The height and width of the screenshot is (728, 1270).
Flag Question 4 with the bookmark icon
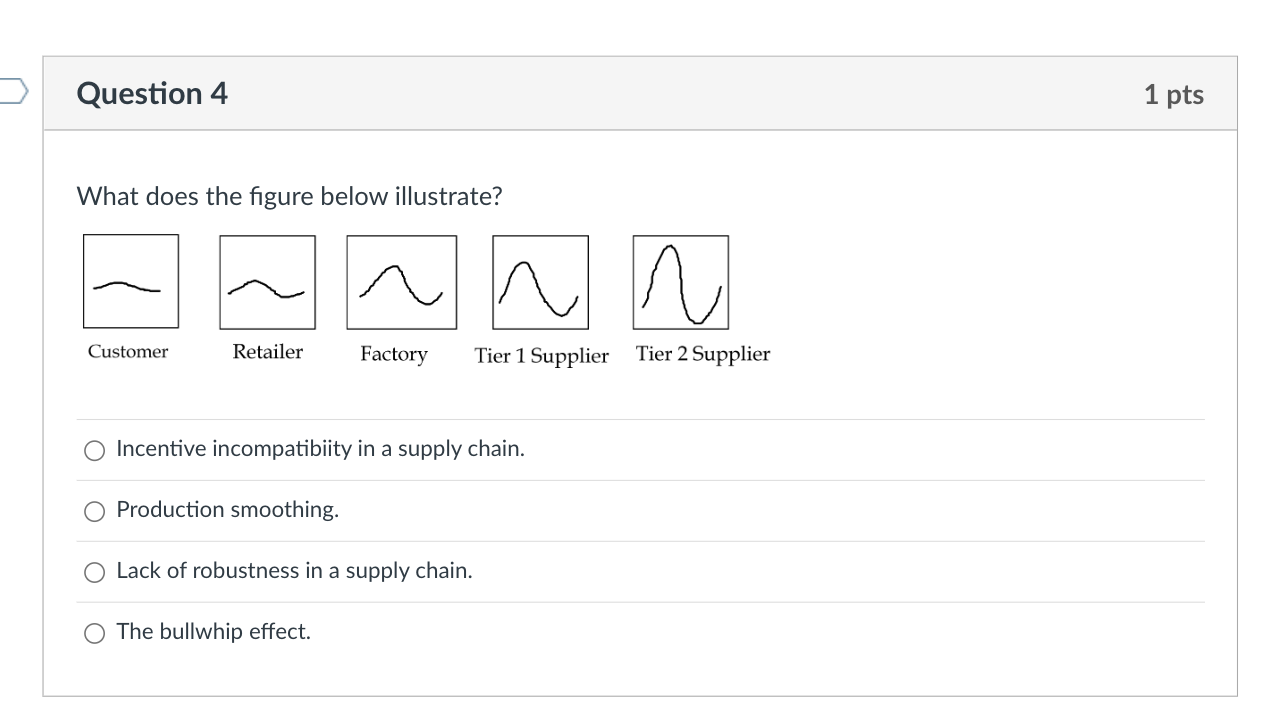[x=12, y=93]
